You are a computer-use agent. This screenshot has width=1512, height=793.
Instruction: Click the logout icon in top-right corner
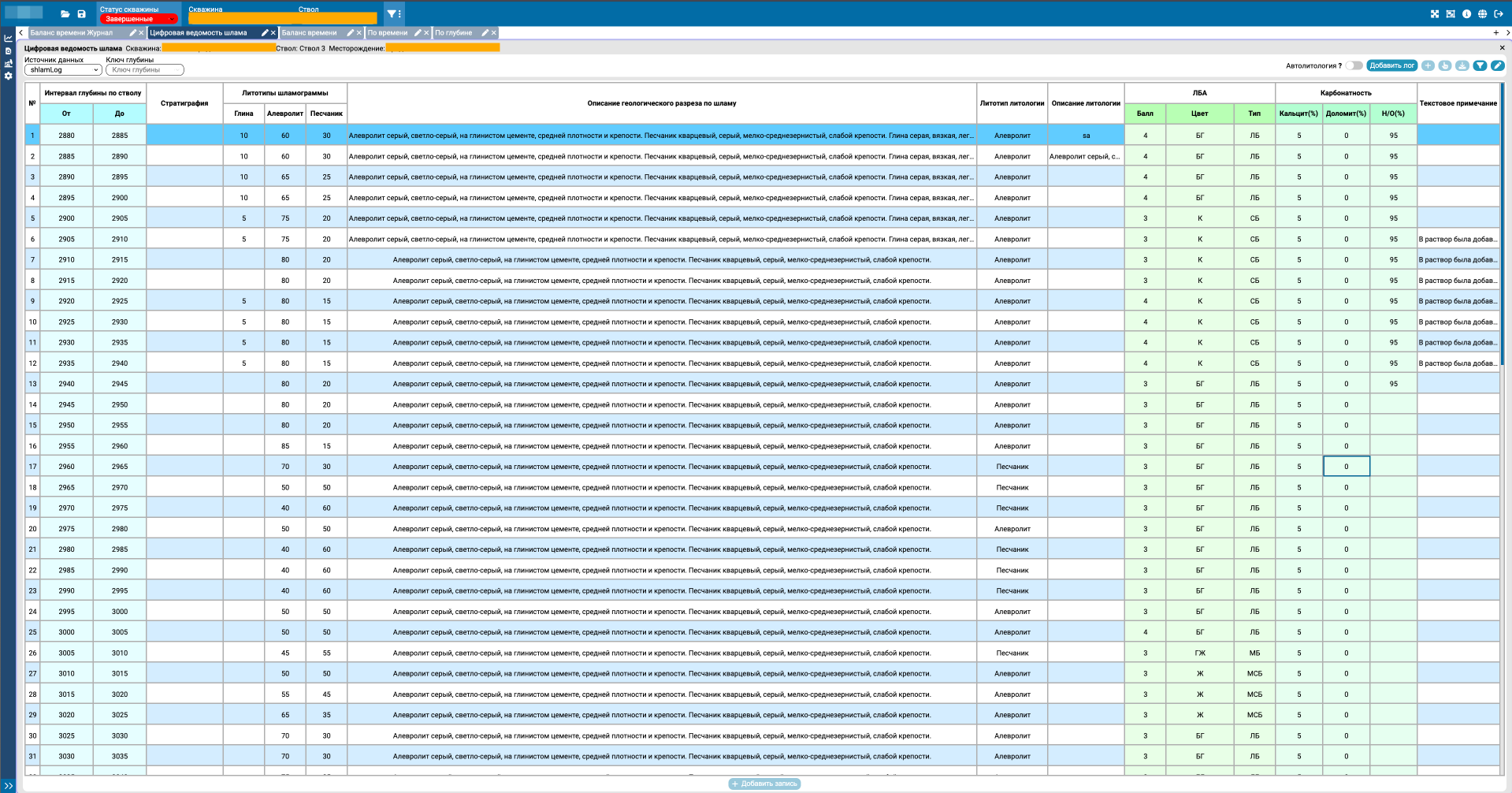(1499, 14)
